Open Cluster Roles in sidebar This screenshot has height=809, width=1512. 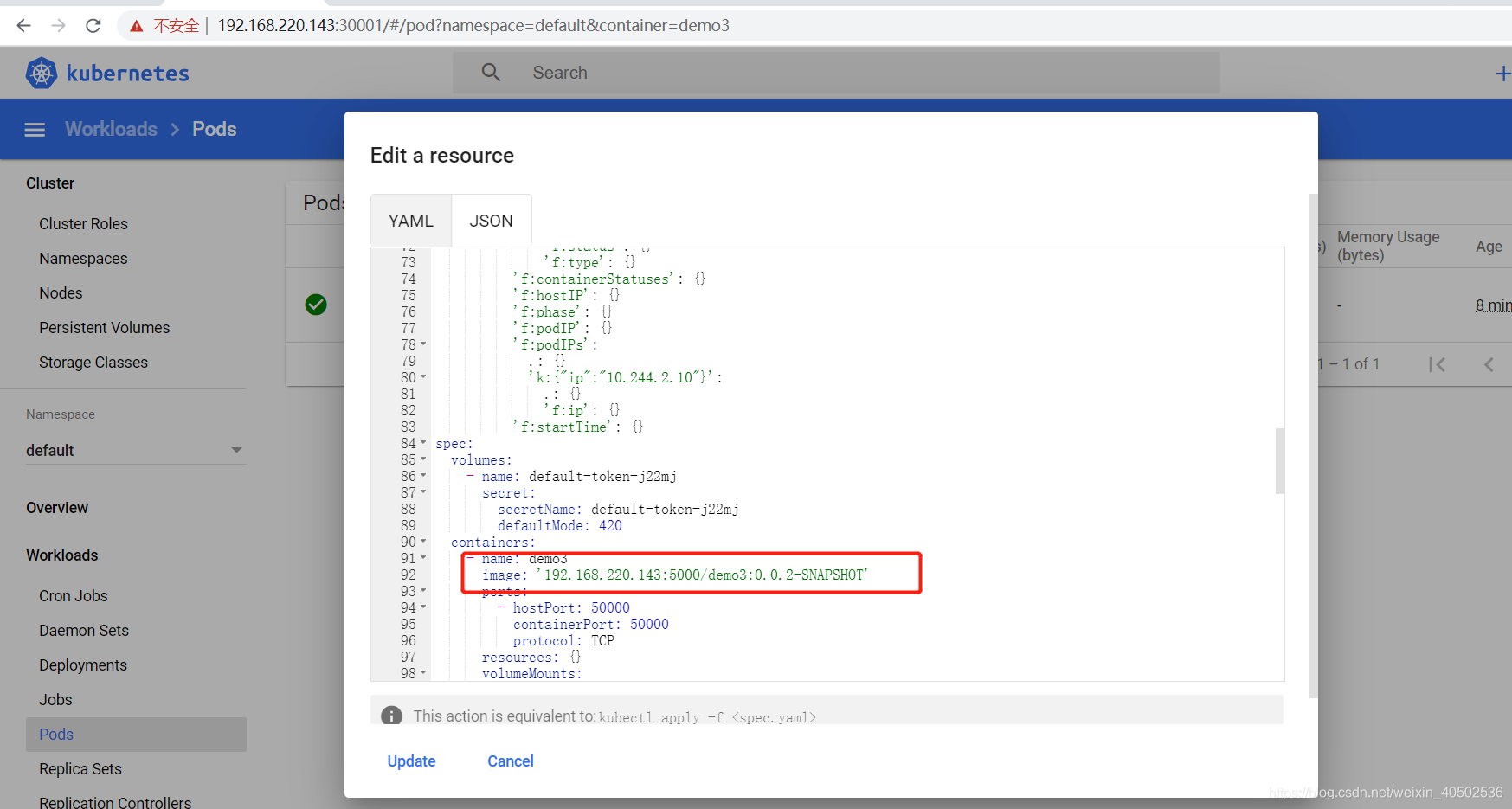coord(83,224)
